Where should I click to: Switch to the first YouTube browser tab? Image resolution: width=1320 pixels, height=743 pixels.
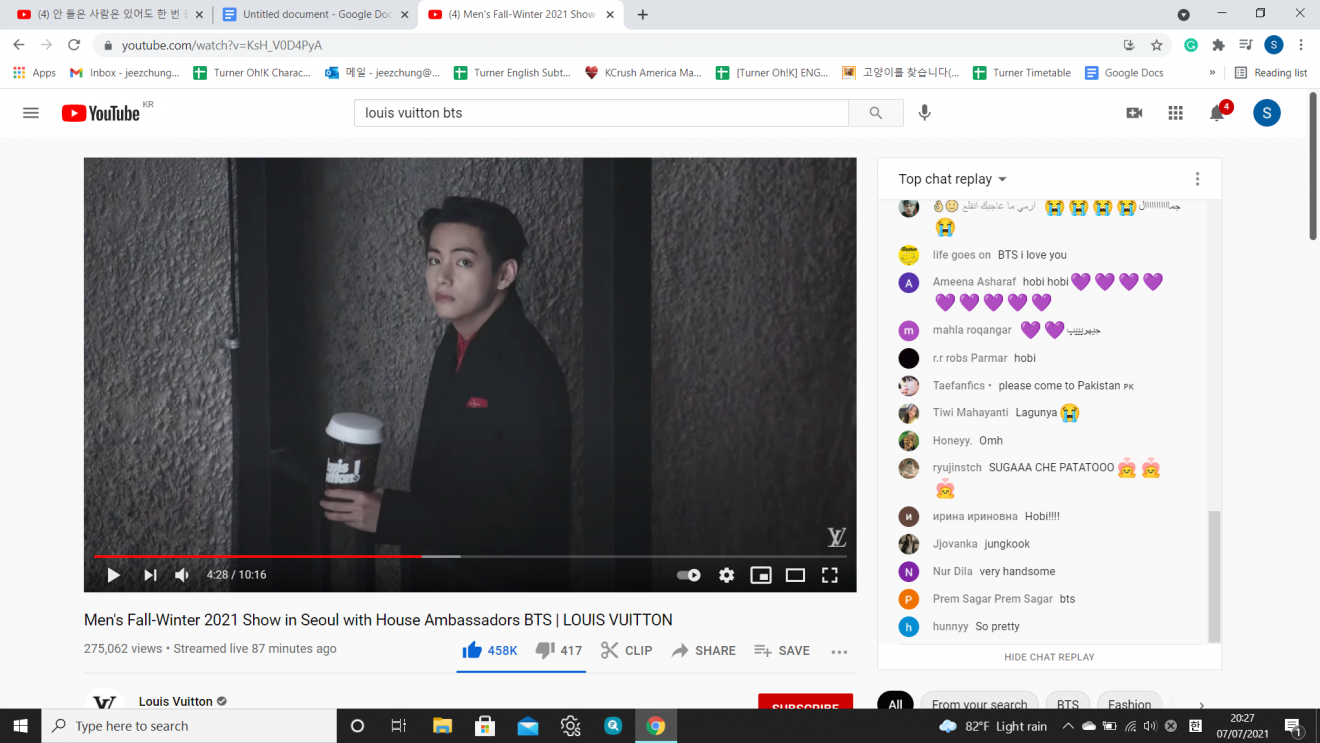(x=112, y=14)
